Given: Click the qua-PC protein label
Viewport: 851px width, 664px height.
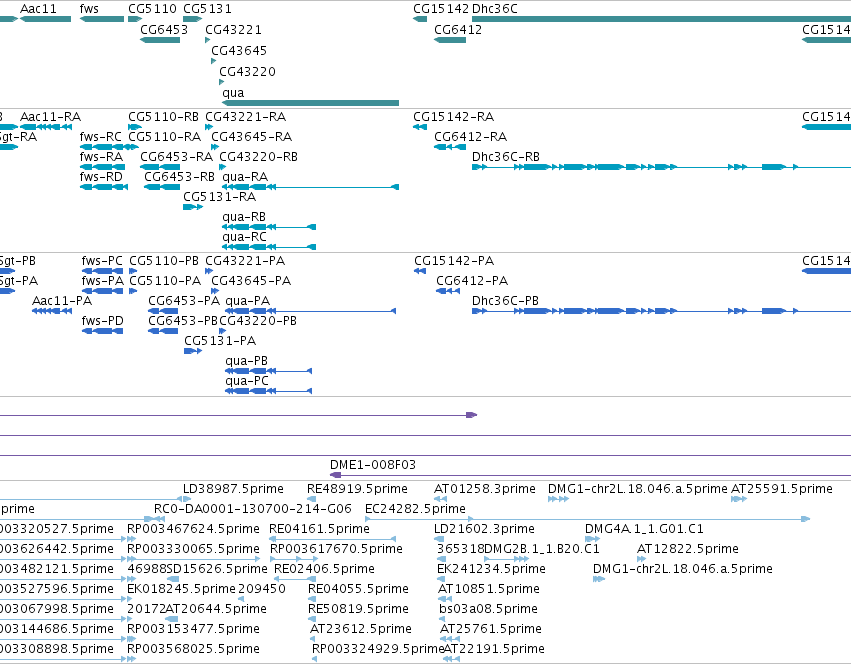Looking at the screenshot, I should (x=247, y=382).
